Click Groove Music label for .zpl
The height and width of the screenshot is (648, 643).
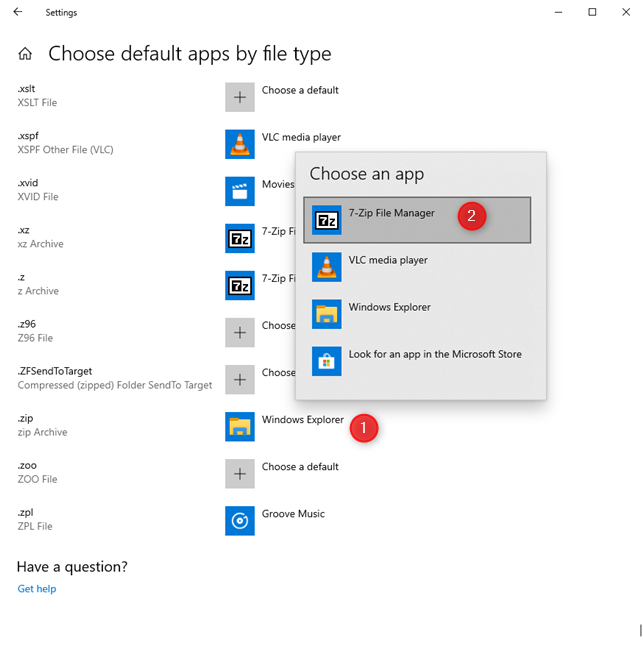(293, 514)
